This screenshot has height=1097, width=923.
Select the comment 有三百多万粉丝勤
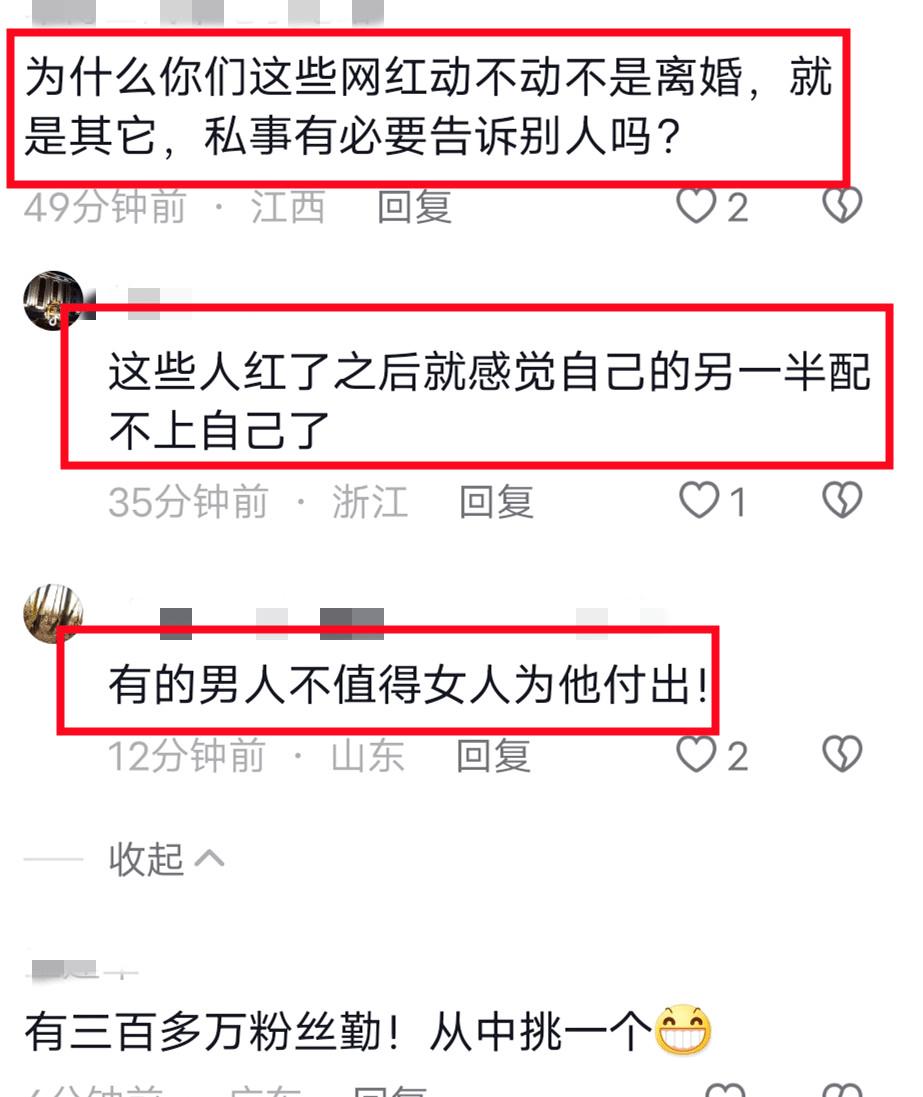pos(369,1031)
